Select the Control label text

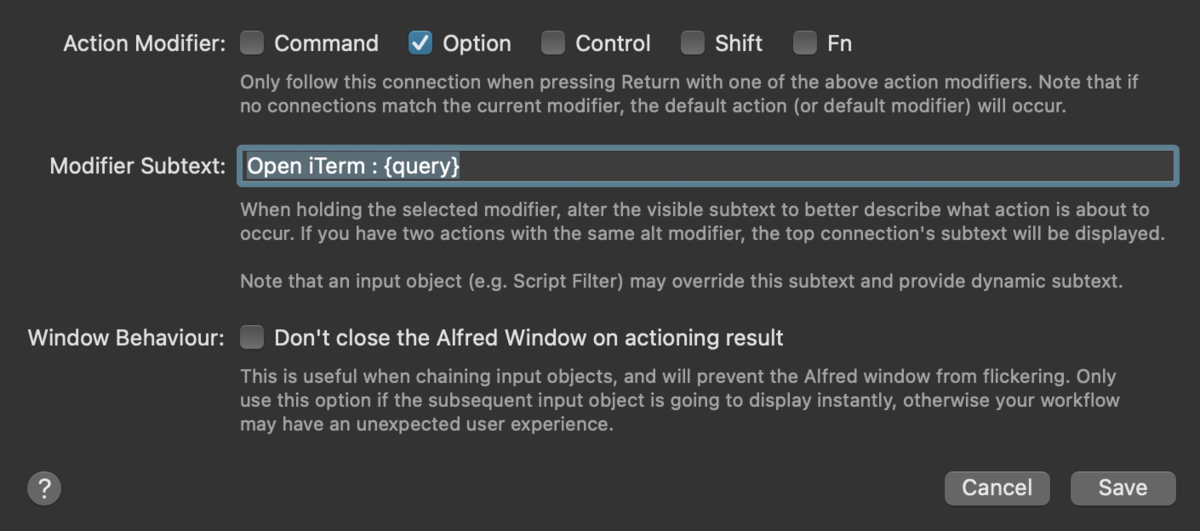613,43
